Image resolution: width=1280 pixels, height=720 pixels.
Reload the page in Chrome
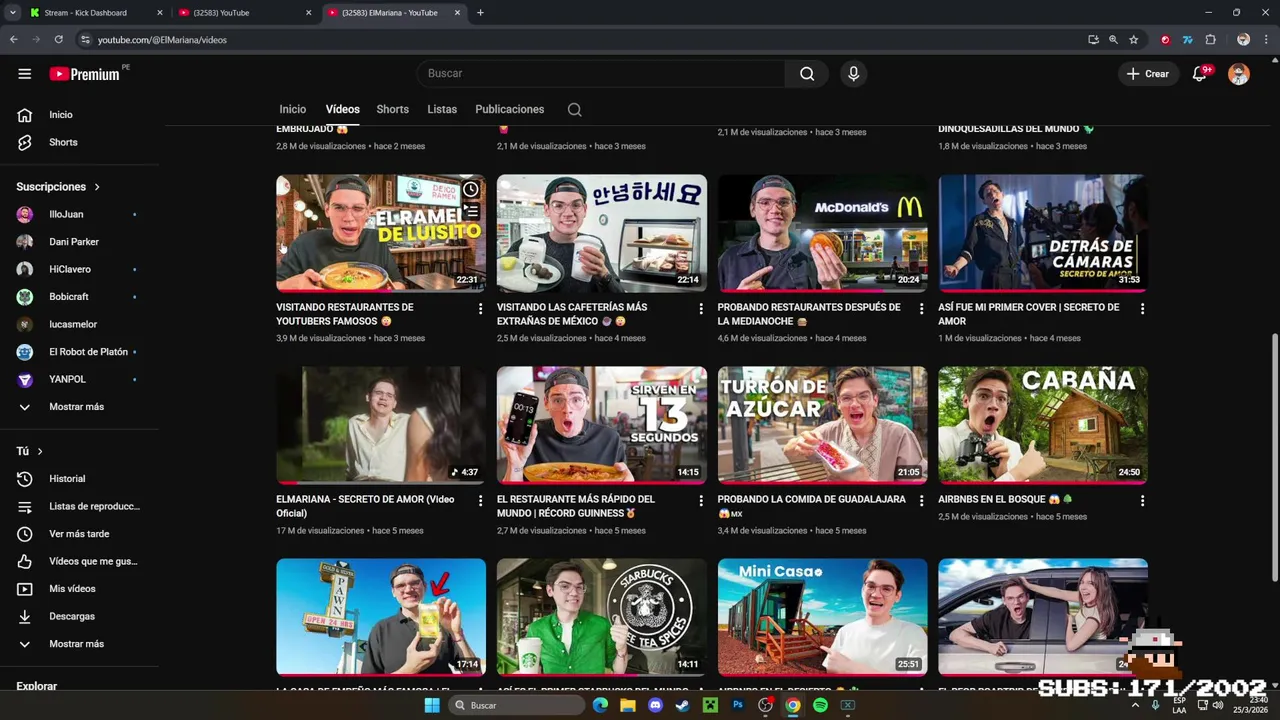[58, 40]
